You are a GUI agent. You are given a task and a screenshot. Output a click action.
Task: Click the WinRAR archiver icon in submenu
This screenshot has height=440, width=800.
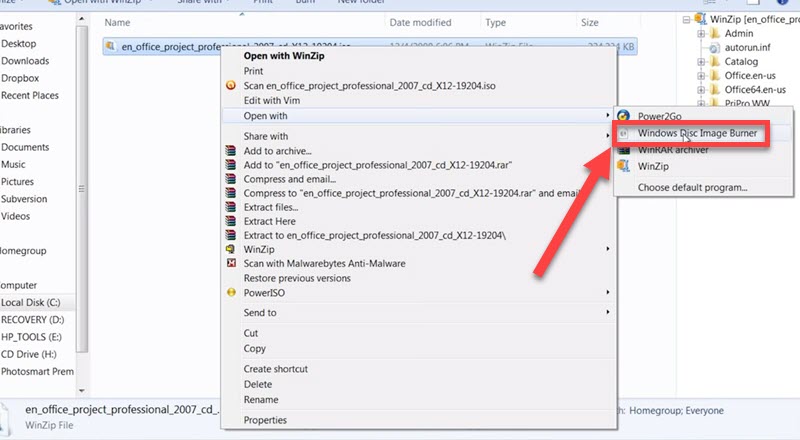pyautogui.click(x=623, y=150)
